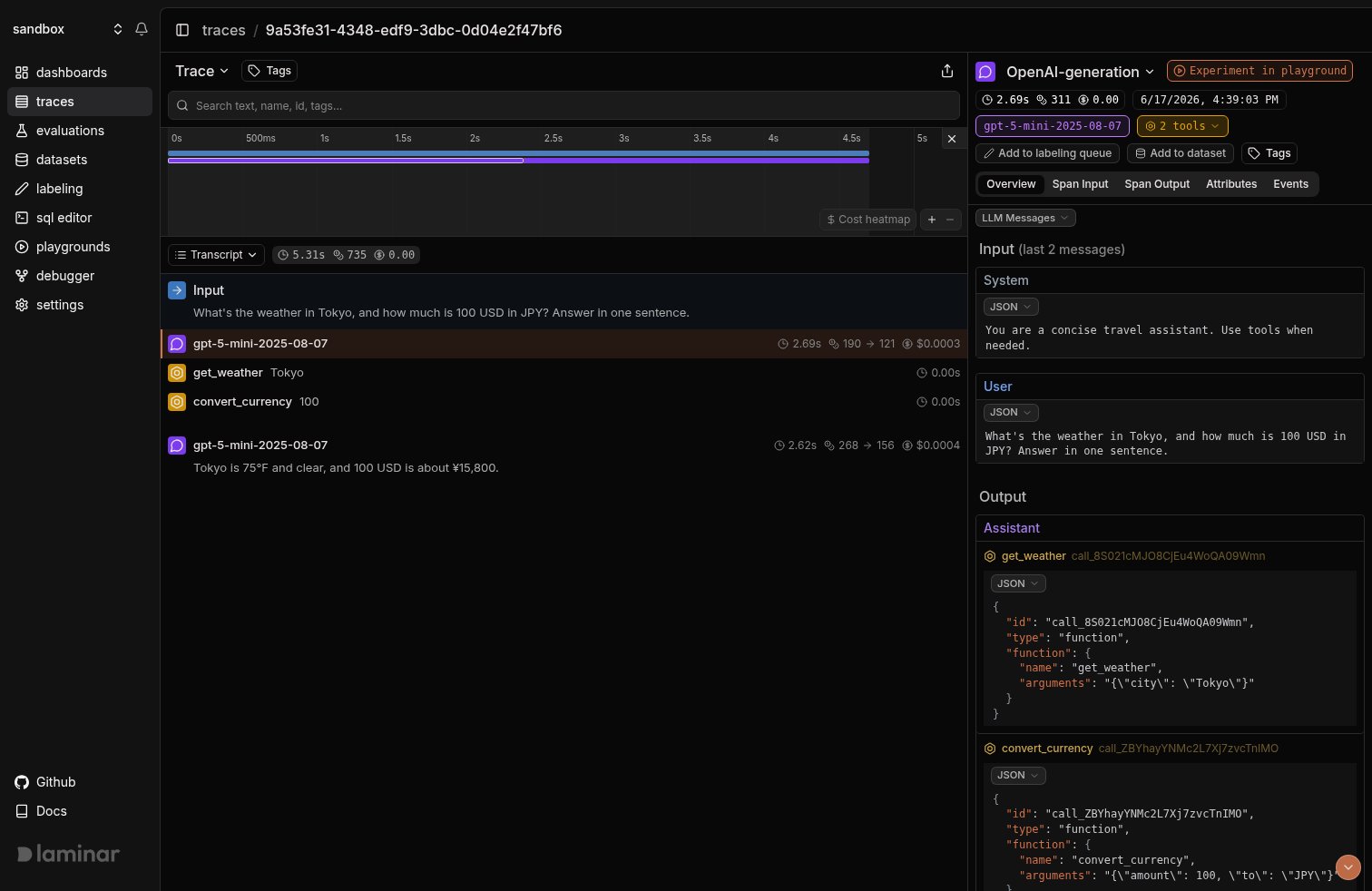
Task: Click purple OpenAI-generation span icon
Action: tap(985, 72)
